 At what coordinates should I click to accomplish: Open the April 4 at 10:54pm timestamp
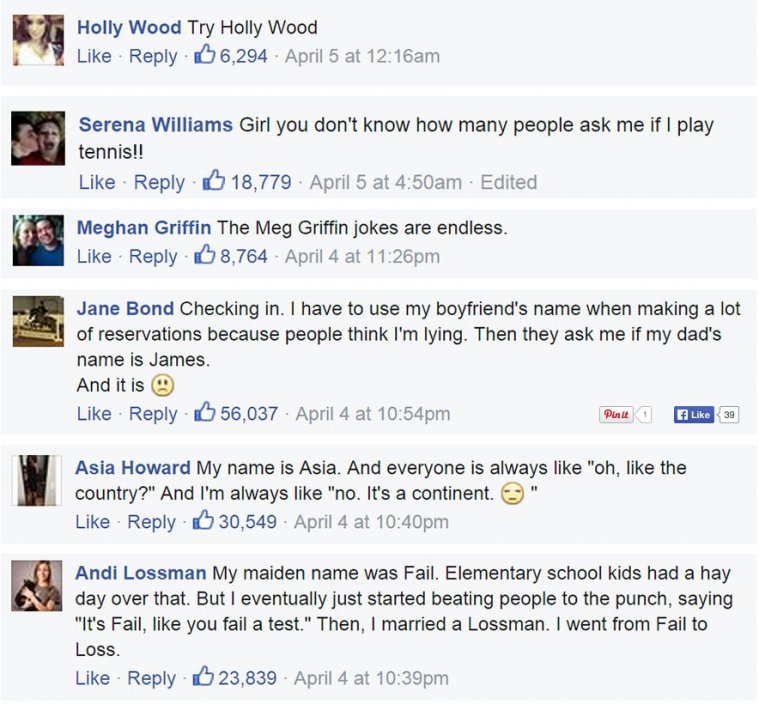tap(372, 413)
